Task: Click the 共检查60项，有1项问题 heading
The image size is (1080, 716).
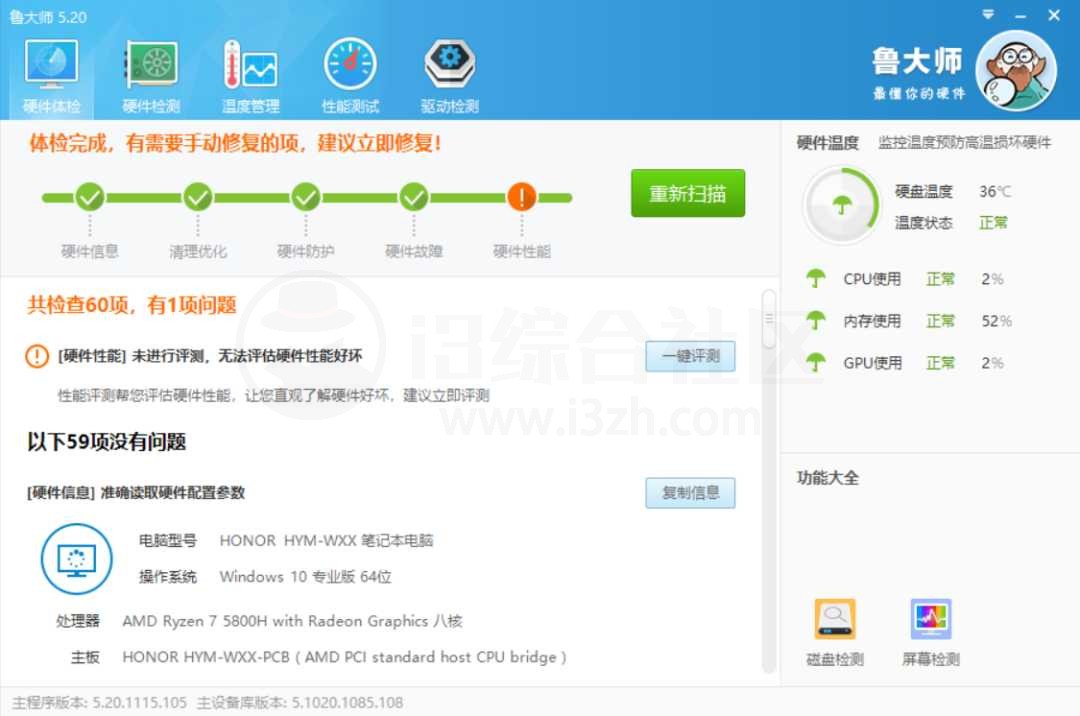Action: tap(132, 305)
